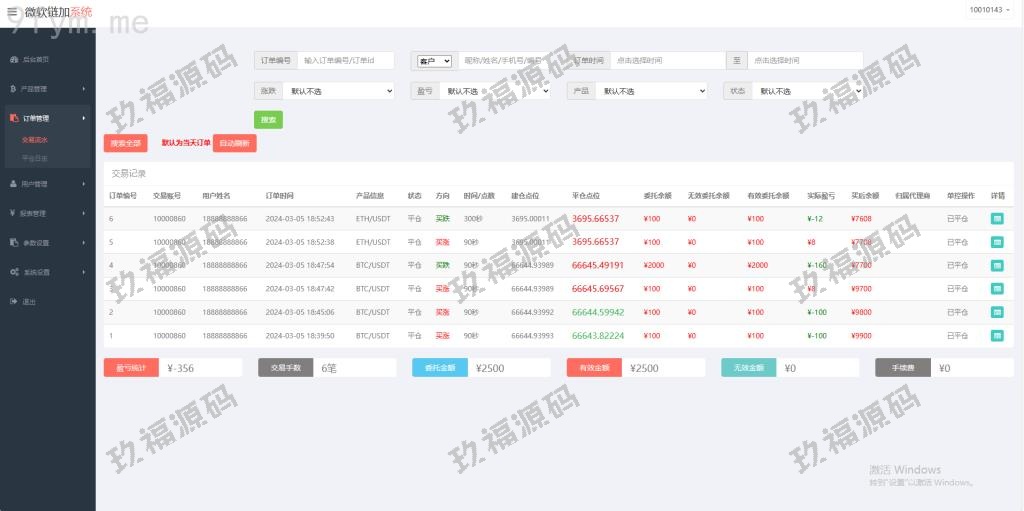Open the 状态 dropdown filter
This screenshot has width=1024, height=511.
[x=806, y=91]
